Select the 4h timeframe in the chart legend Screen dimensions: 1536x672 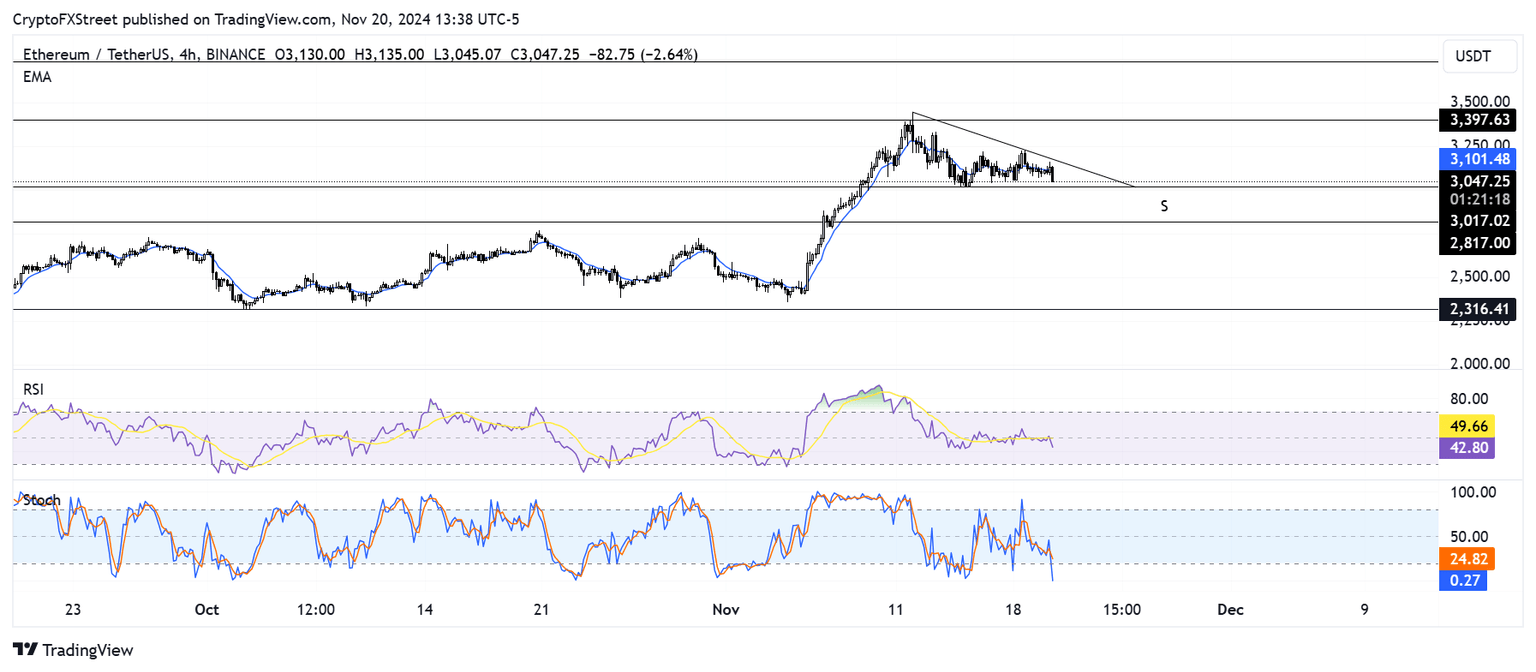tap(189, 55)
